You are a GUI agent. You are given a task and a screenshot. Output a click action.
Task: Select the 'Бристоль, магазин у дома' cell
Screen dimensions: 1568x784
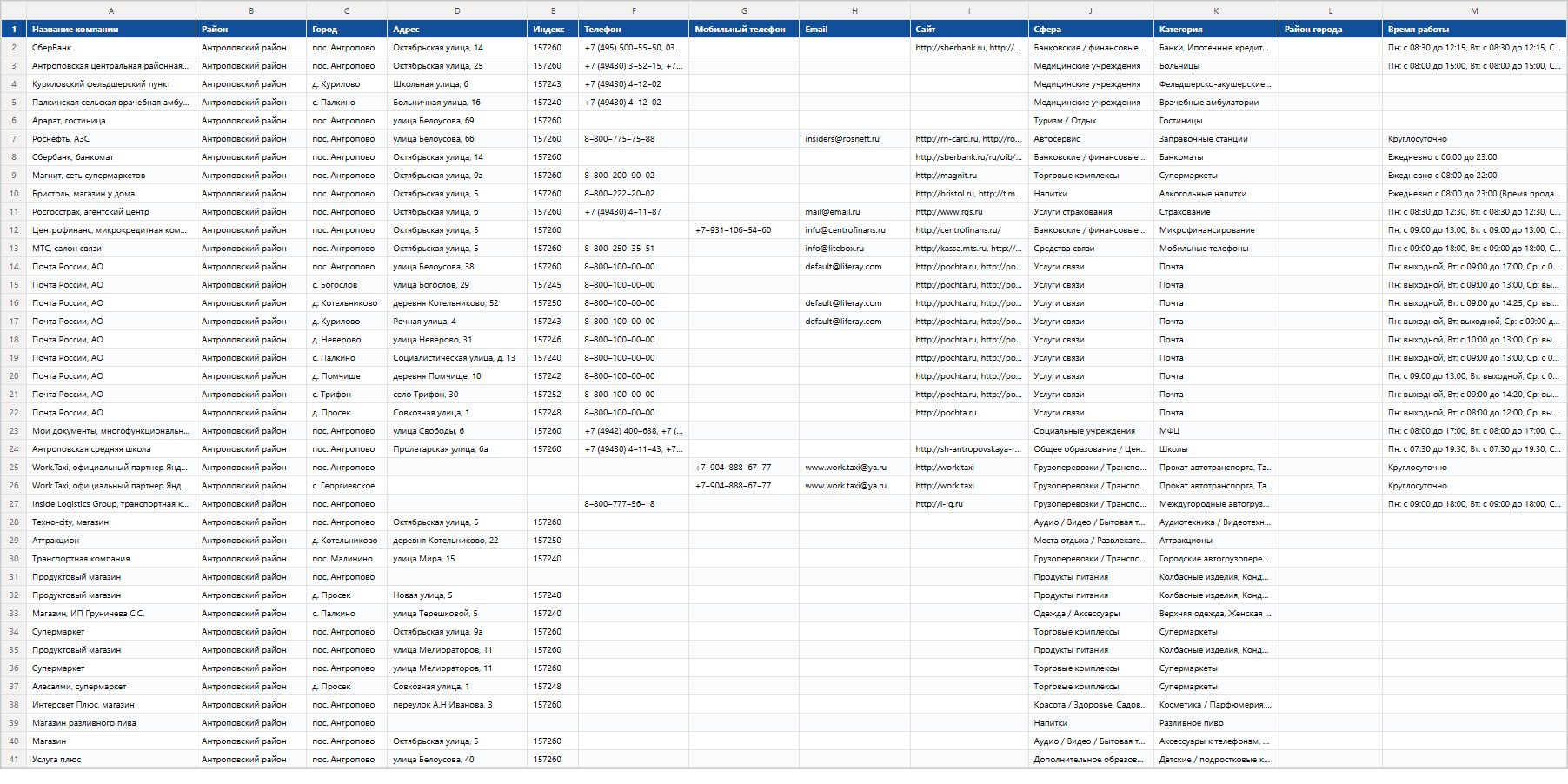(x=111, y=194)
